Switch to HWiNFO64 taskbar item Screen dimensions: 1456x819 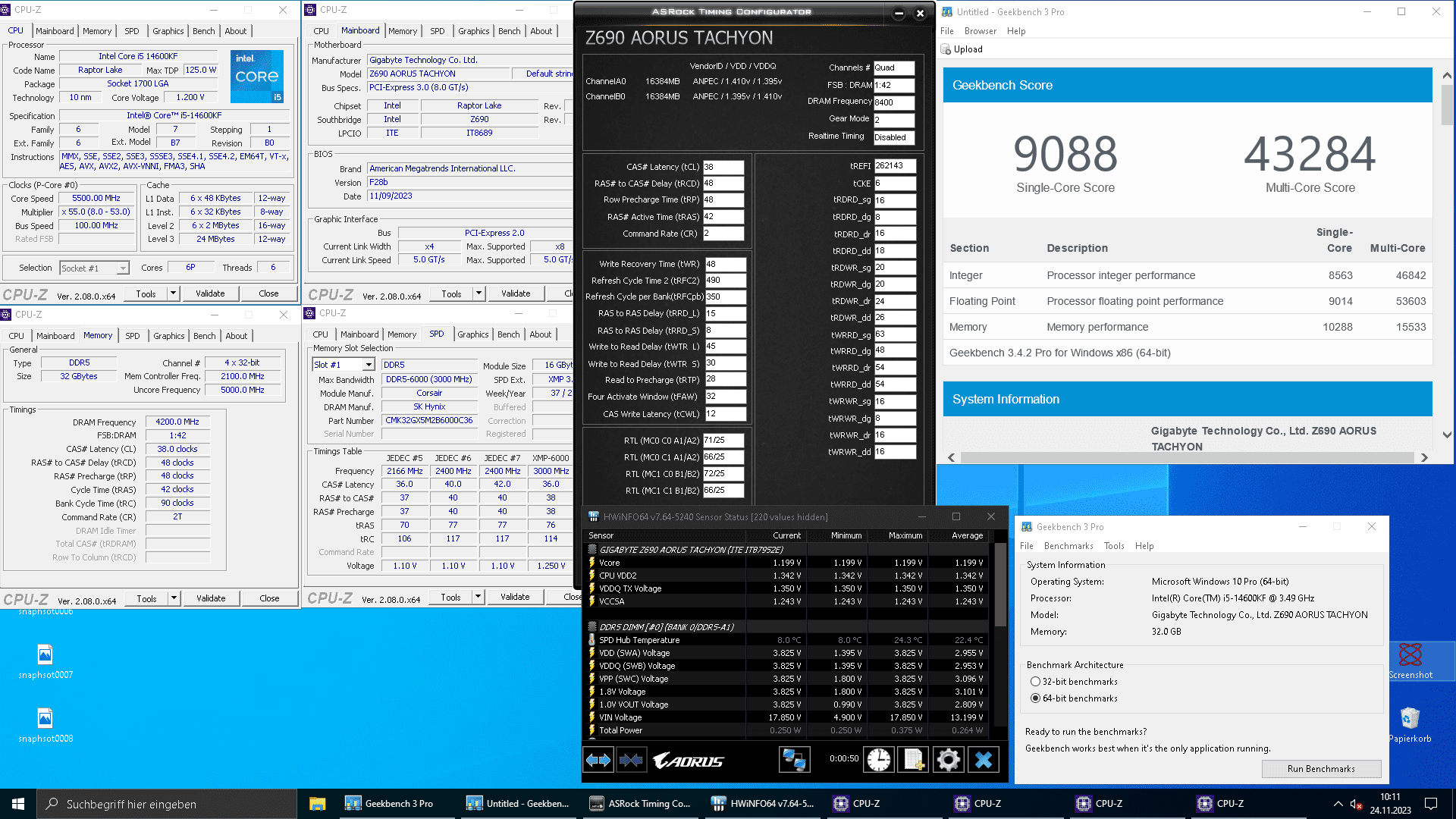click(x=762, y=804)
